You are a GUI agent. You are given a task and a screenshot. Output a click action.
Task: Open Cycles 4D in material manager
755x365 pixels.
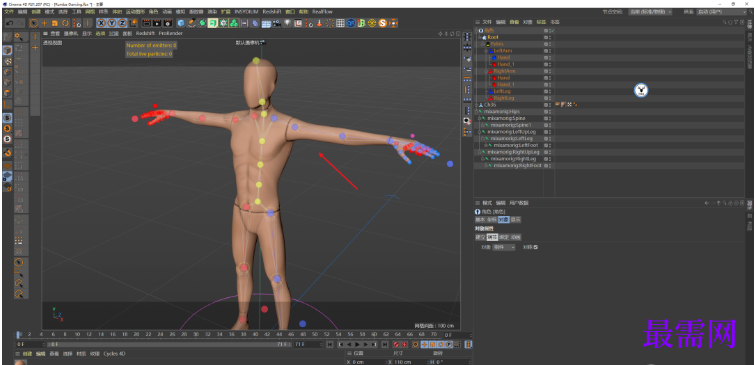click(115, 353)
